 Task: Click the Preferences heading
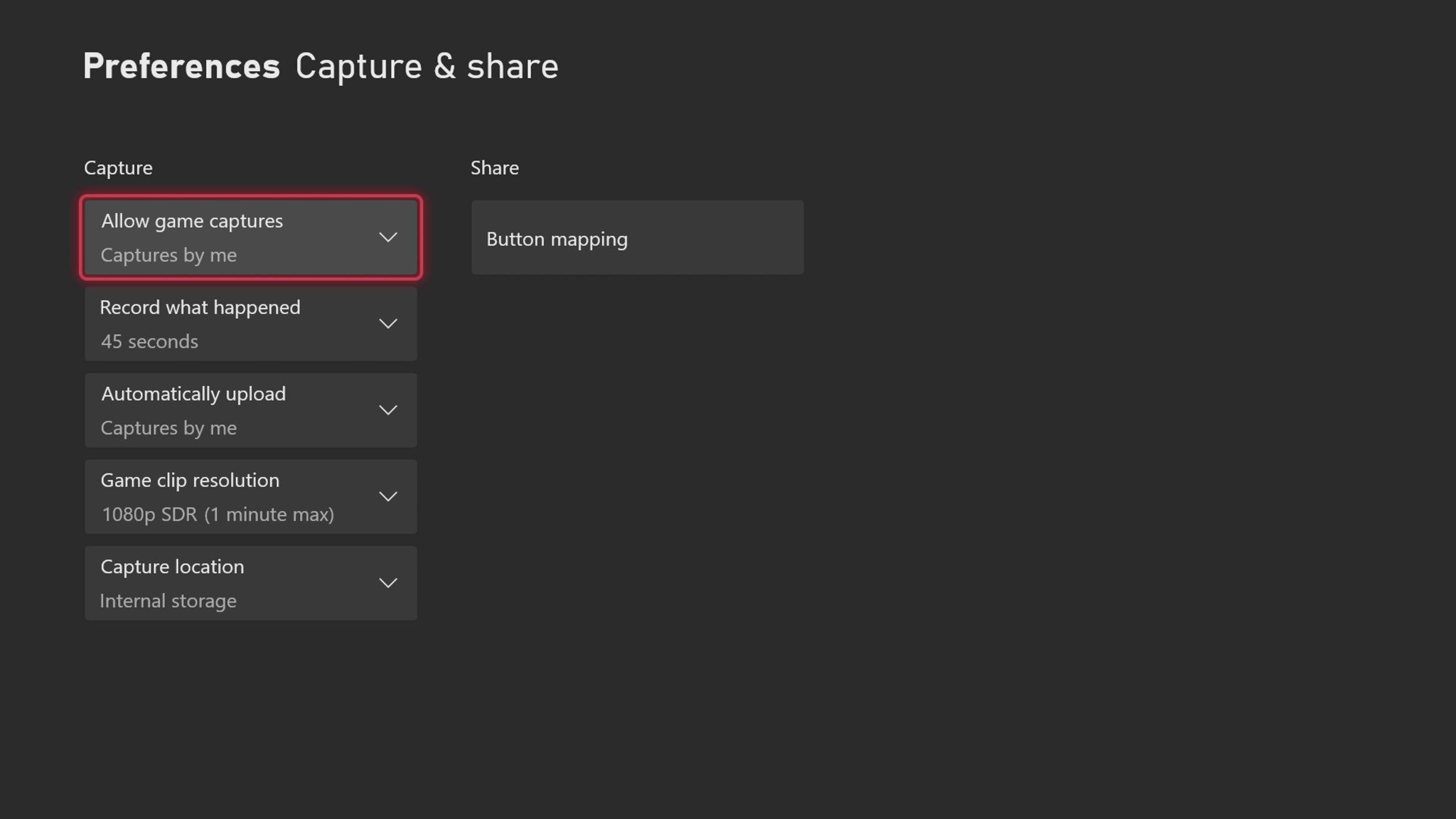click(181, 67)
